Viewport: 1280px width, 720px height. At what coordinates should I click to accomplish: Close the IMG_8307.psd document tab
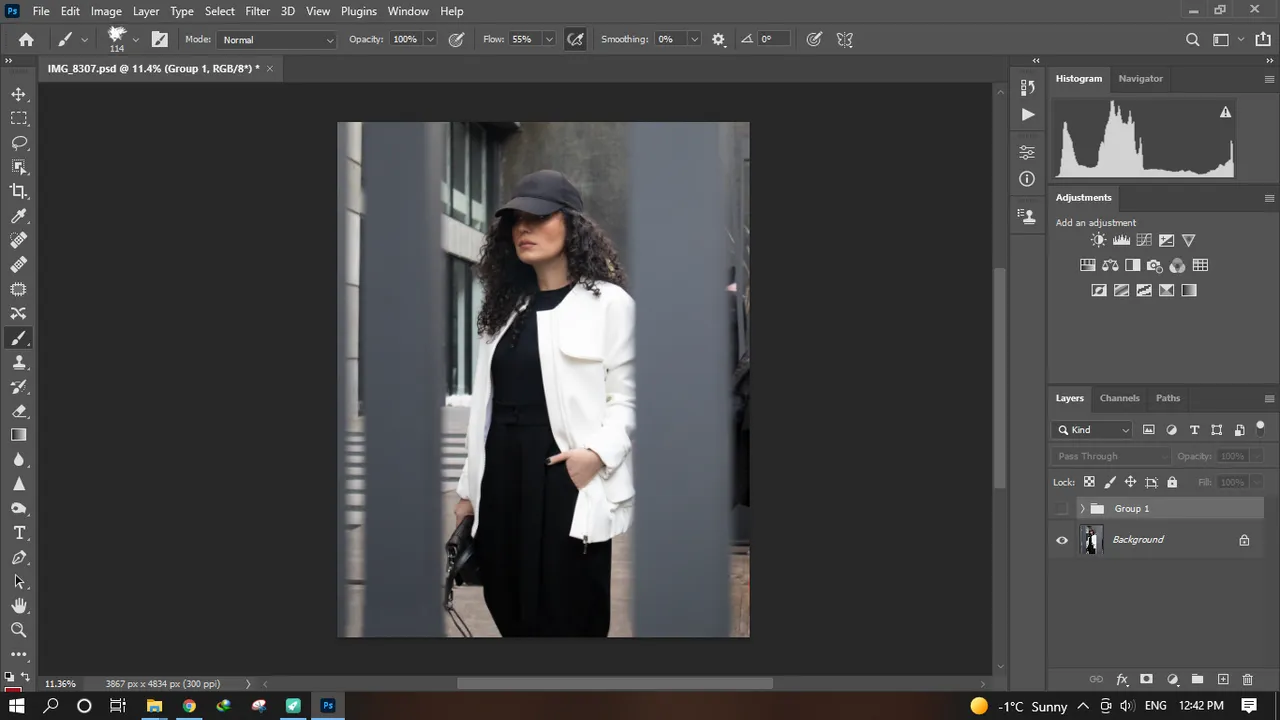(x=269, y=68)
